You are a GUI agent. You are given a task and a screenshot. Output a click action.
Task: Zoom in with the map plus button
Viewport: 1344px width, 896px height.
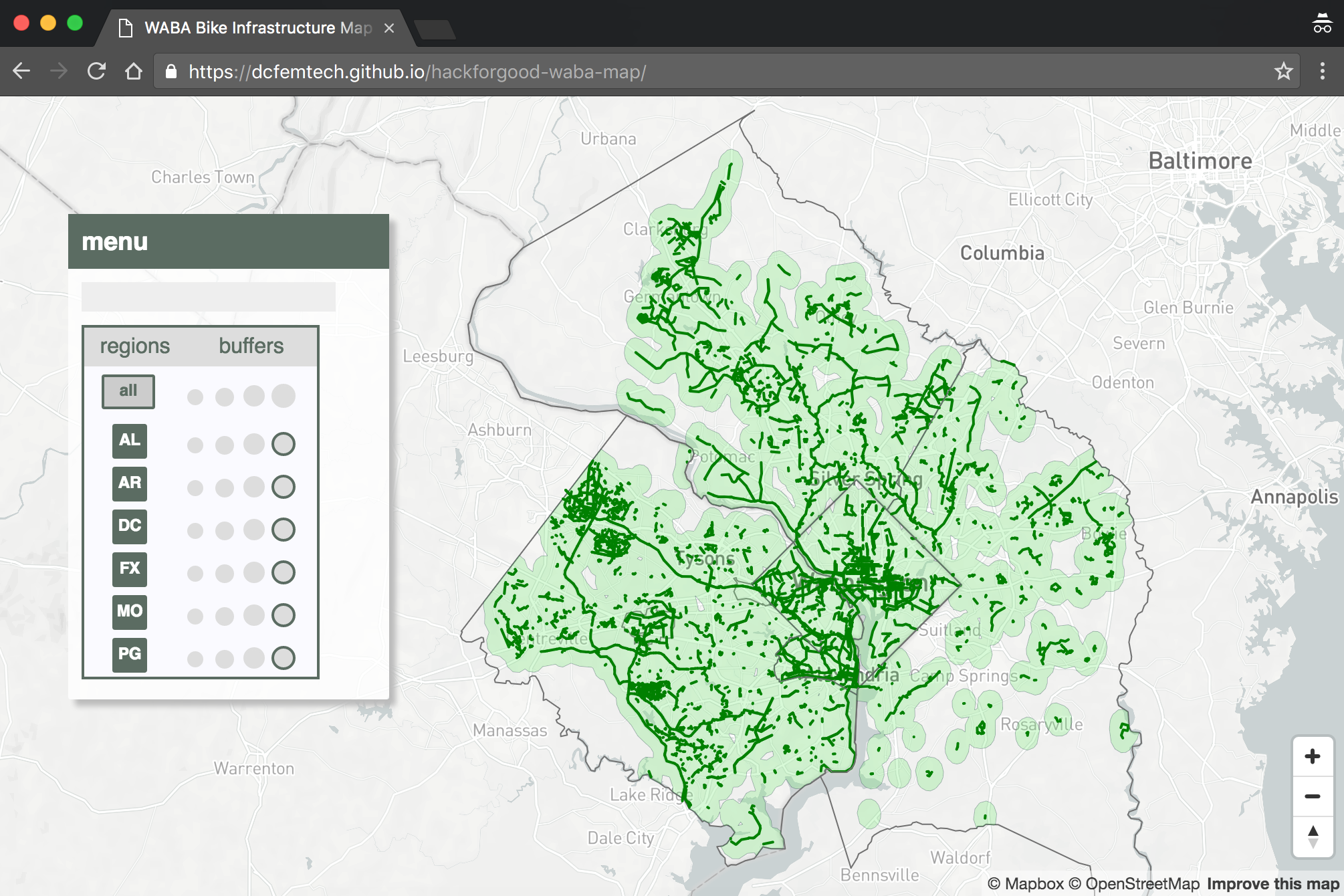pos(1312,756)
